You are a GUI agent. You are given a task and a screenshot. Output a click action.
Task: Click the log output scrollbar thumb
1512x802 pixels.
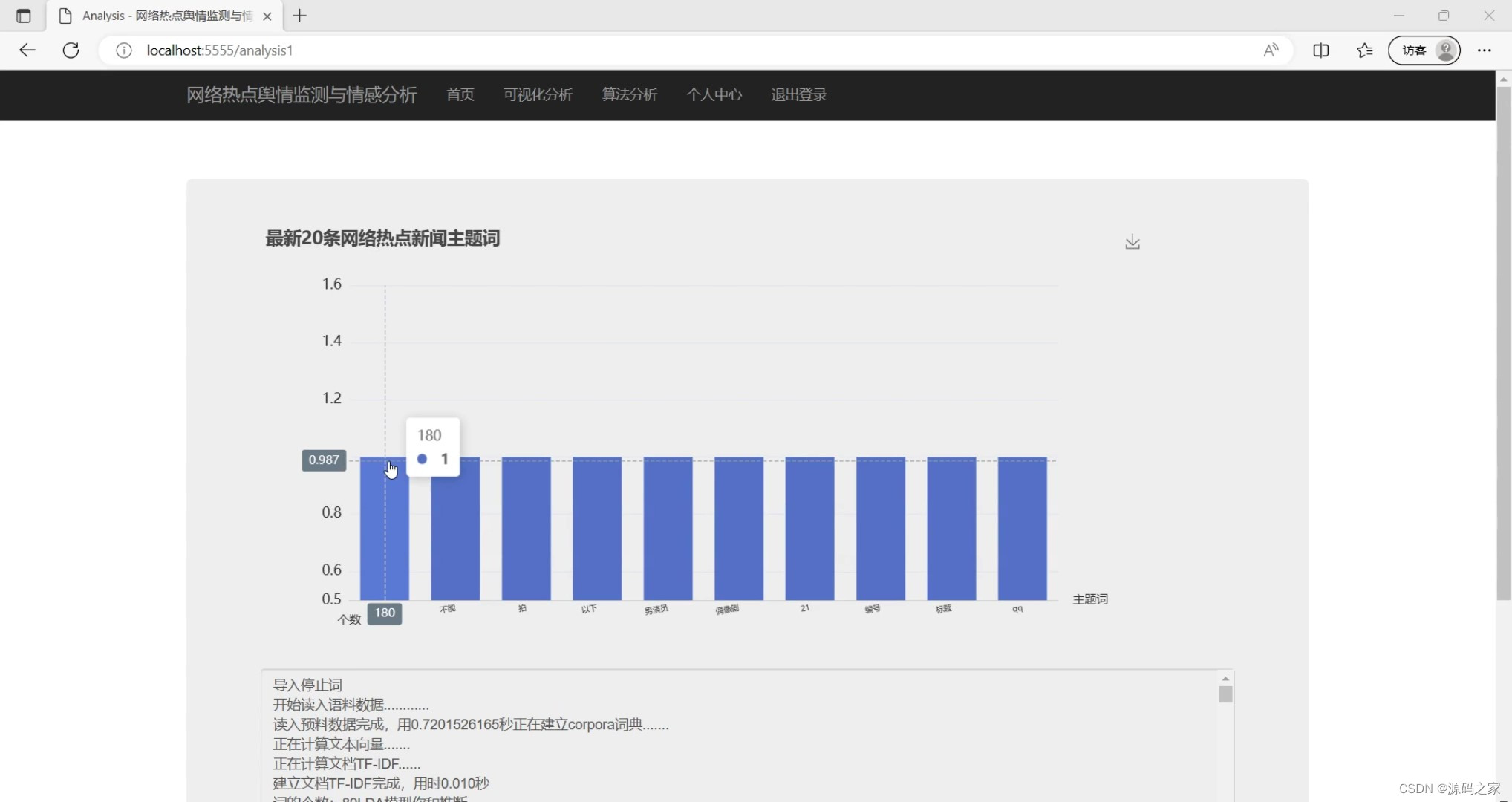pyautogui.click(x=1225, y=694)
